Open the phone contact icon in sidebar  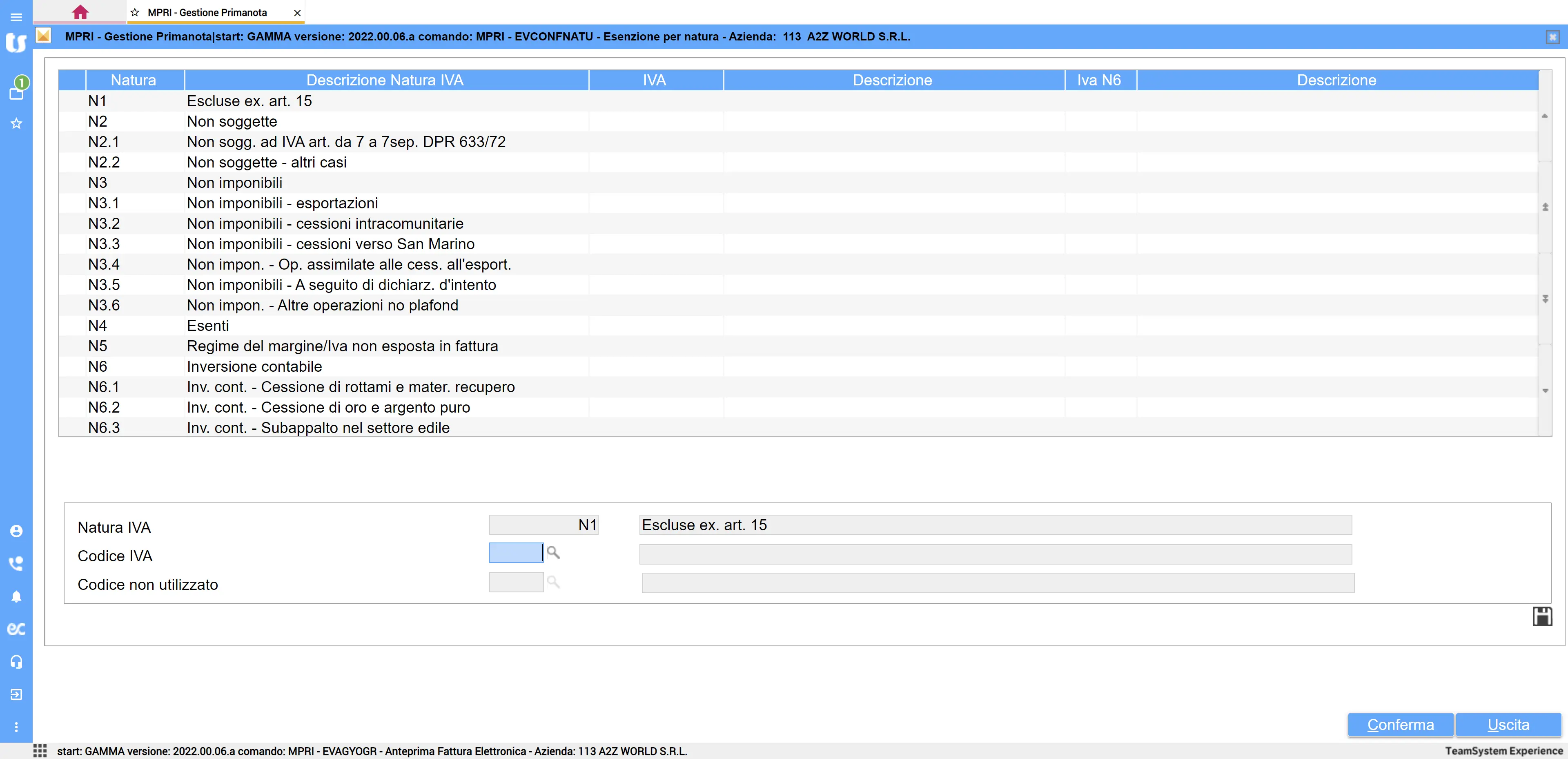pos(16,563)
